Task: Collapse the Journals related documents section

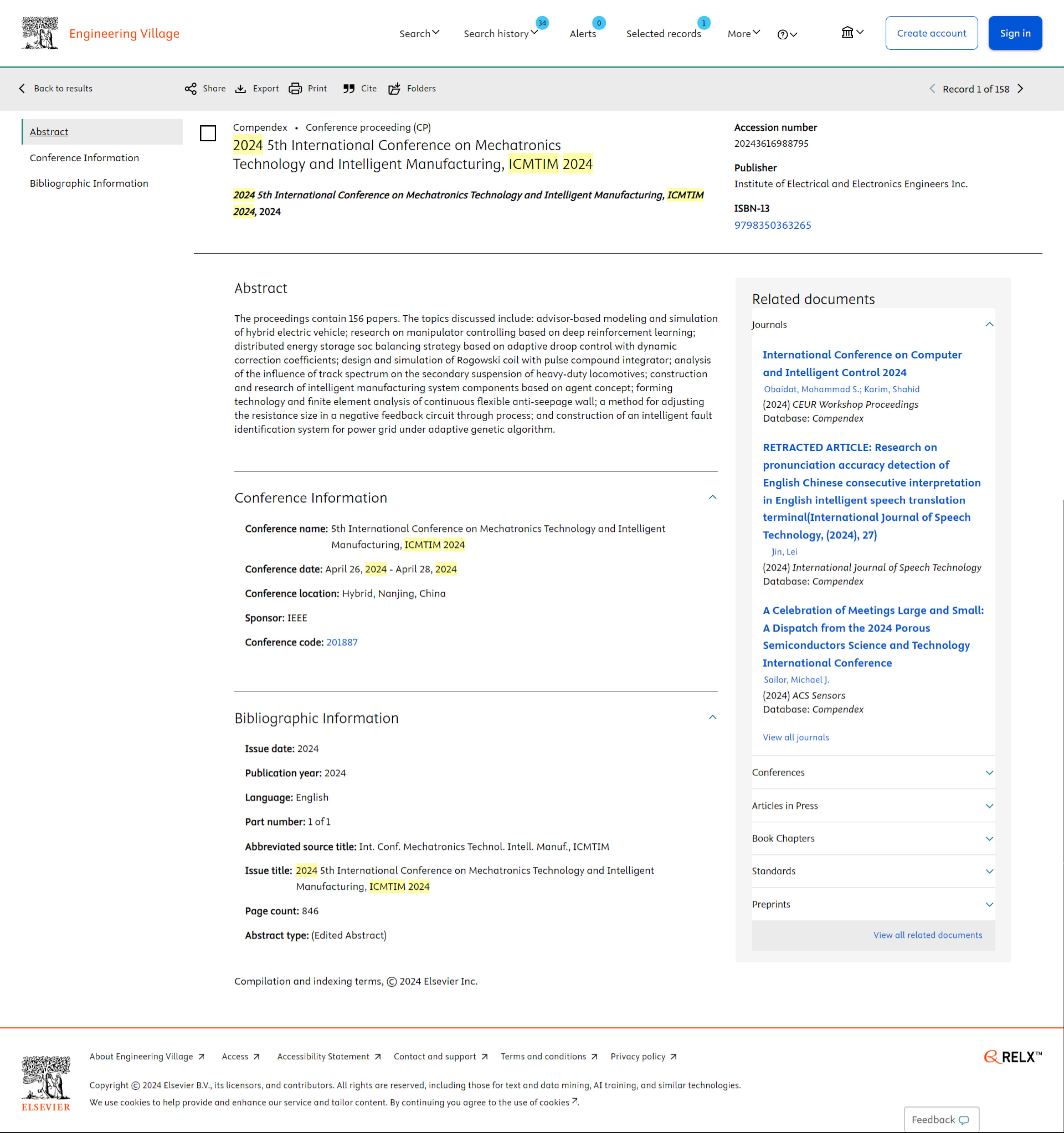Action: click(989, 324)
